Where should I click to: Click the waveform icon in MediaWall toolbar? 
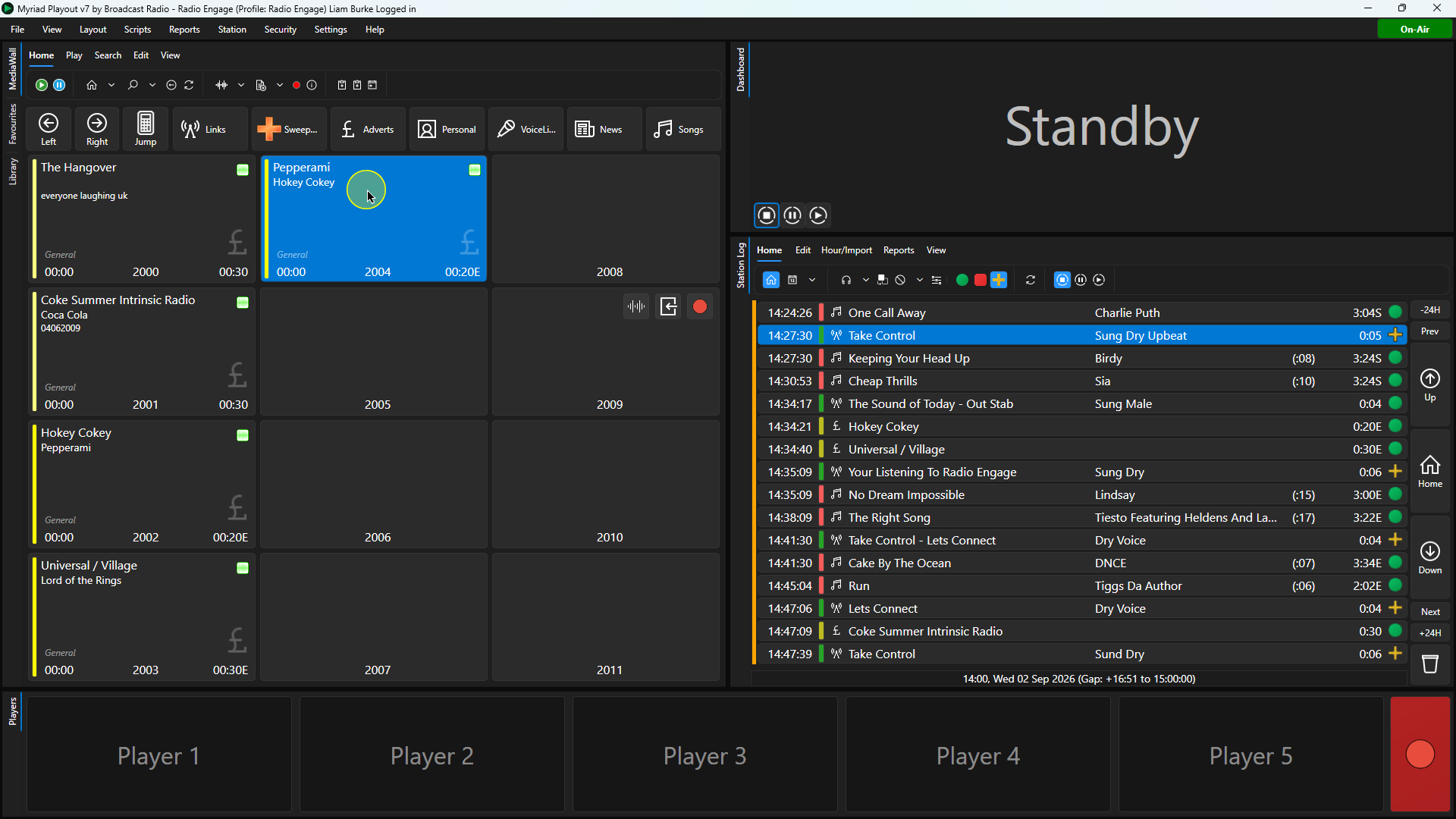[x=221, y=85]
